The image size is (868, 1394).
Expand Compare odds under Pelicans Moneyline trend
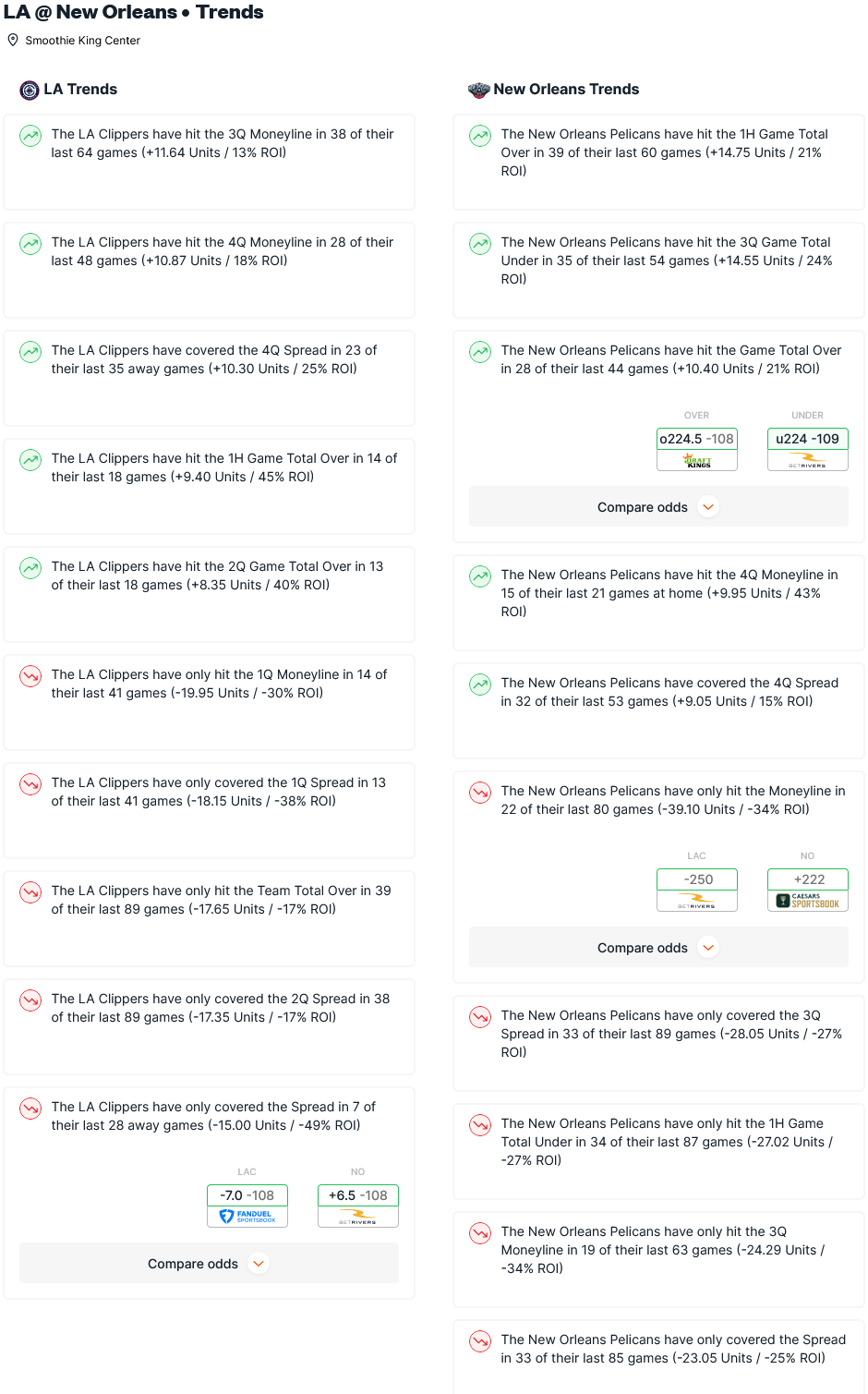658,948
